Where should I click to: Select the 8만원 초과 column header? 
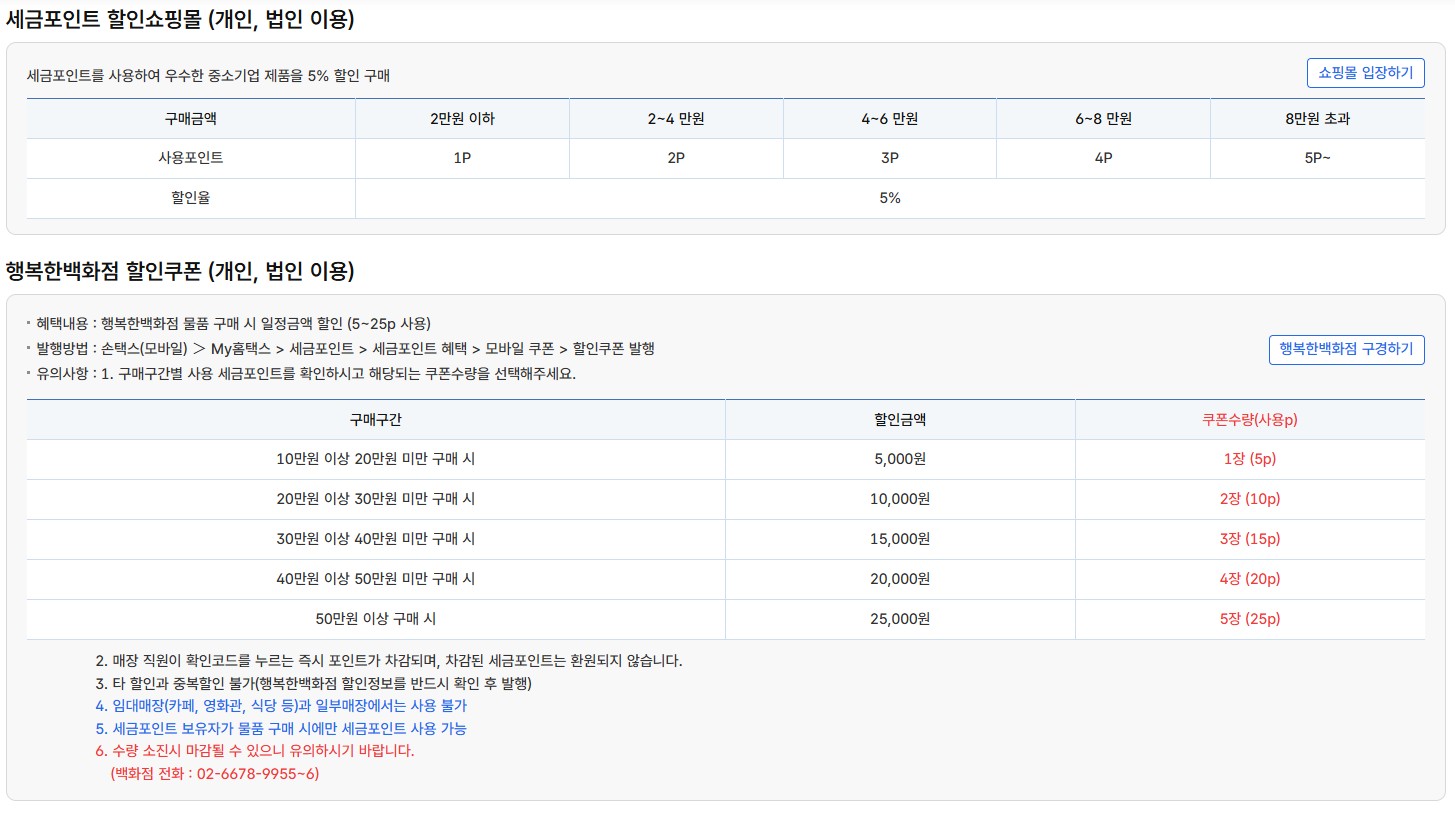tap(1318, 118)
